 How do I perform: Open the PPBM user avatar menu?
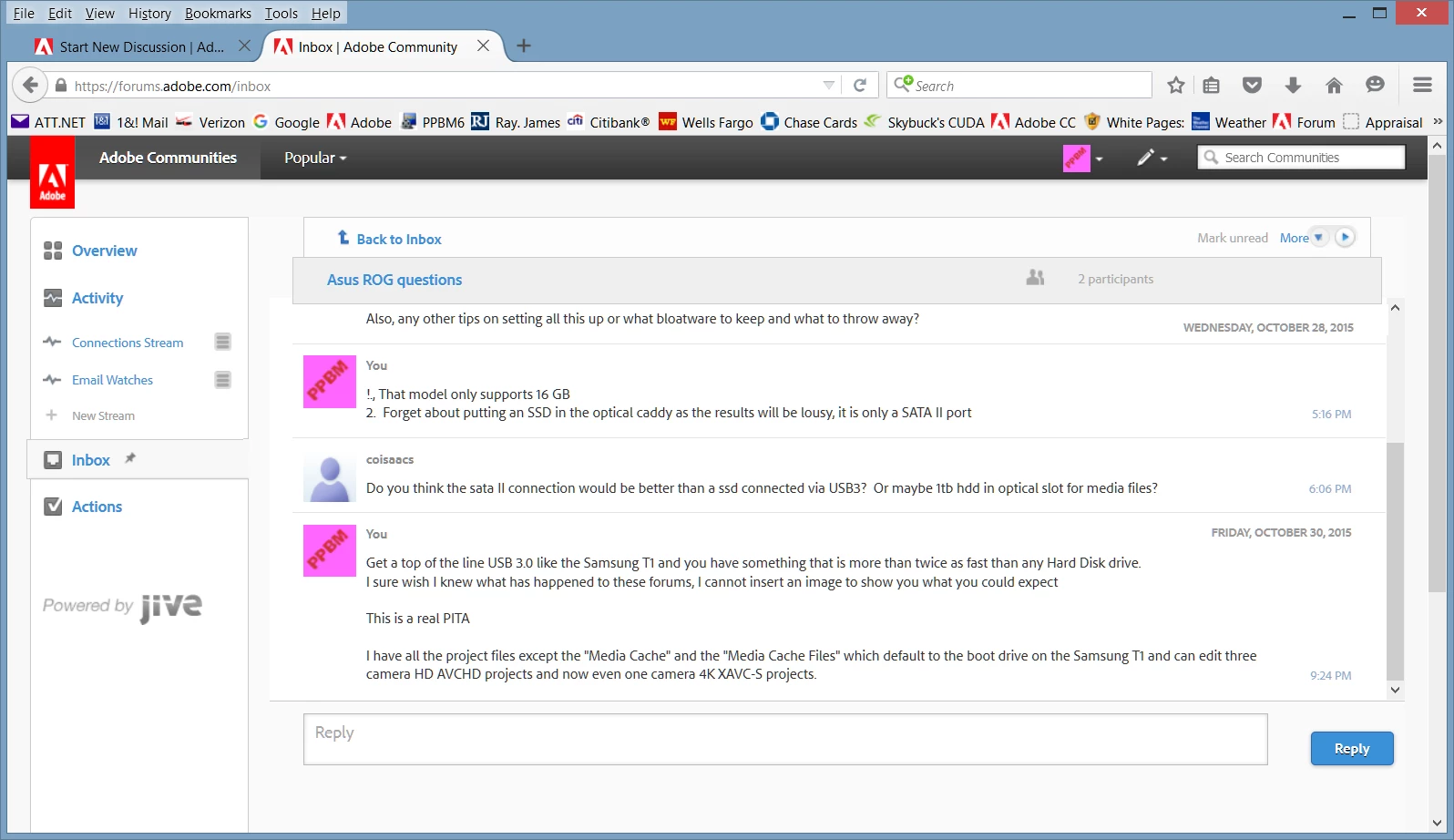click(x=1082, y=158)
